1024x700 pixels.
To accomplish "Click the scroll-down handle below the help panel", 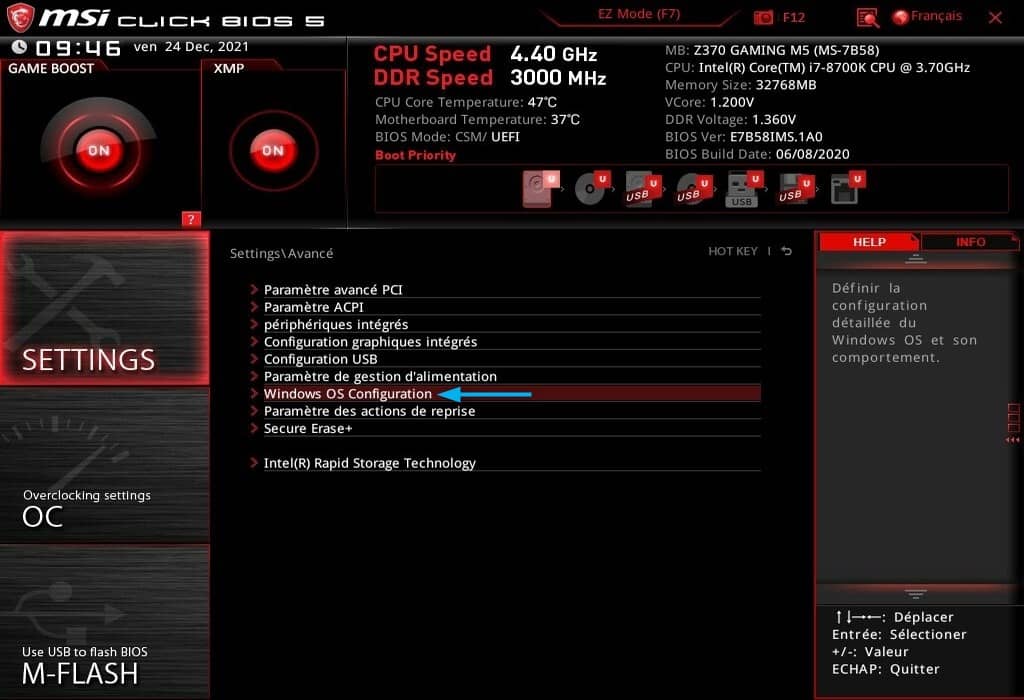I will point(916,594).
